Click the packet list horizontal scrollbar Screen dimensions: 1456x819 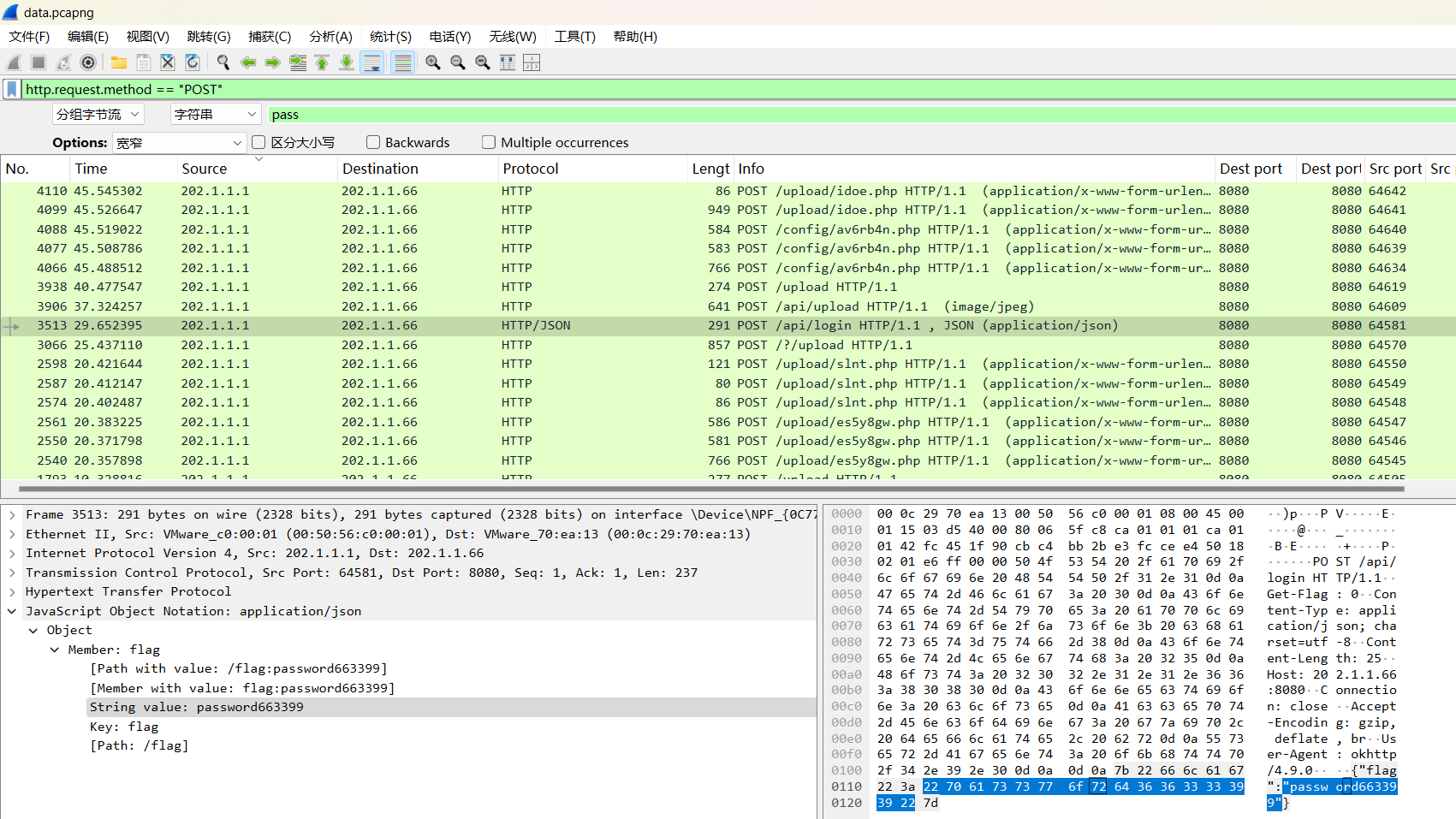tap(710, 490)
